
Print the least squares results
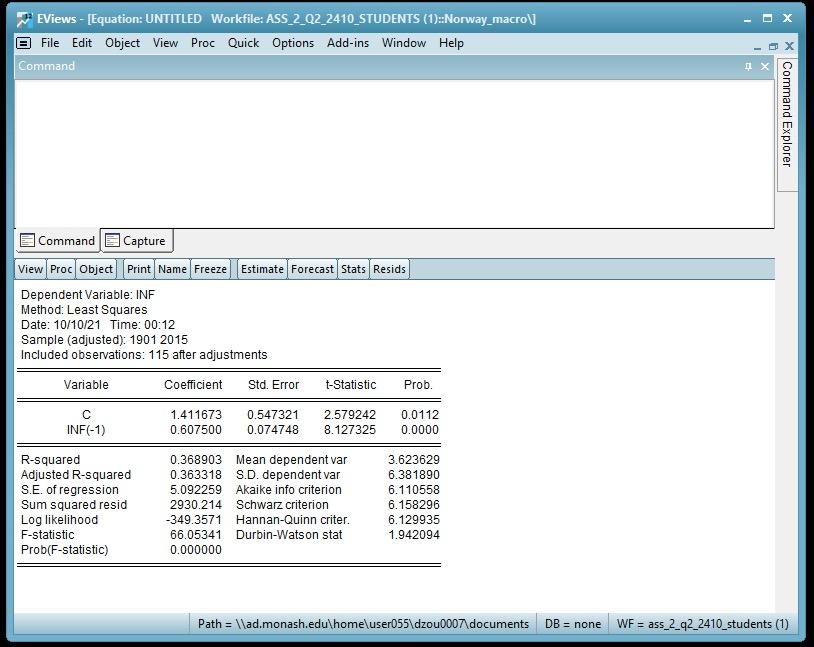tap(137, 268)
